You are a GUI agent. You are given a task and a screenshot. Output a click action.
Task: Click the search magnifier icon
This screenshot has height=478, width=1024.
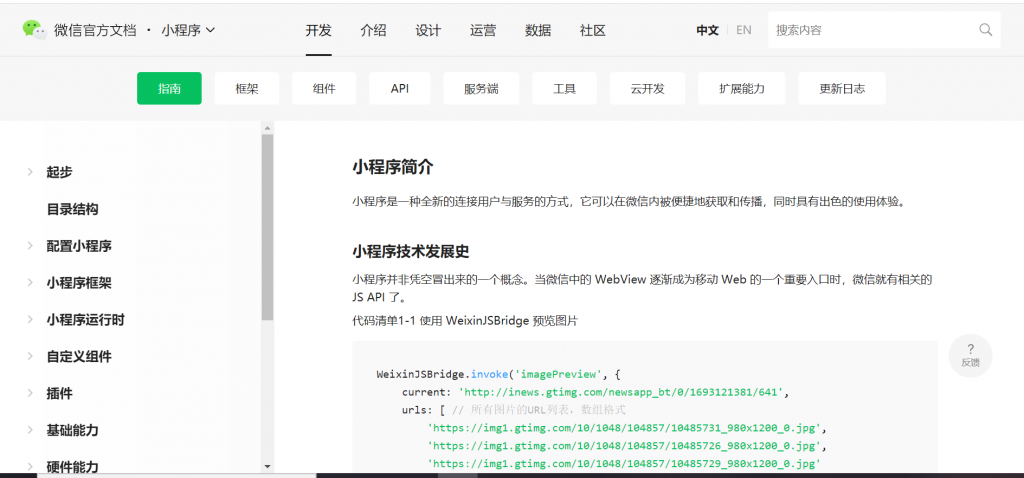tap(985, 29)
